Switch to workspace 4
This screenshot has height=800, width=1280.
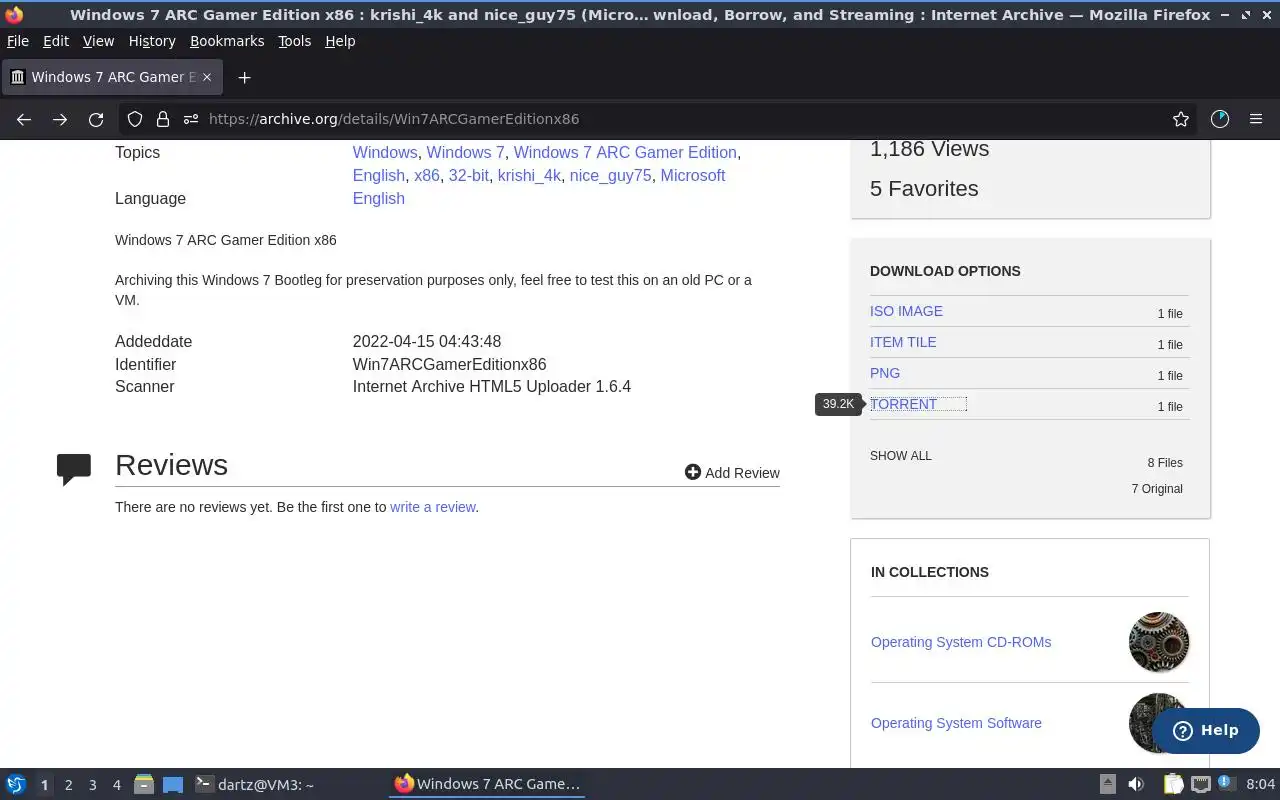click(x=117, y=785)
